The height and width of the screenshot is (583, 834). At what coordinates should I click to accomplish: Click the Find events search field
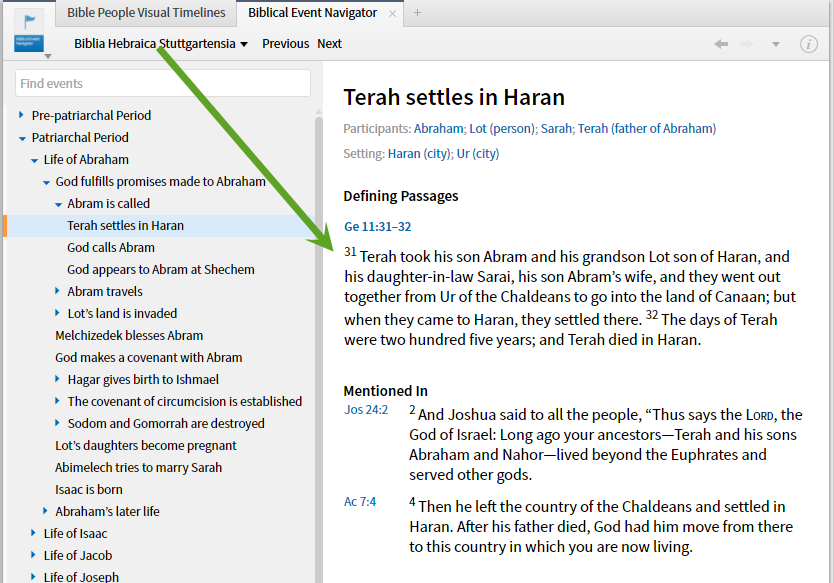(163, 84)
